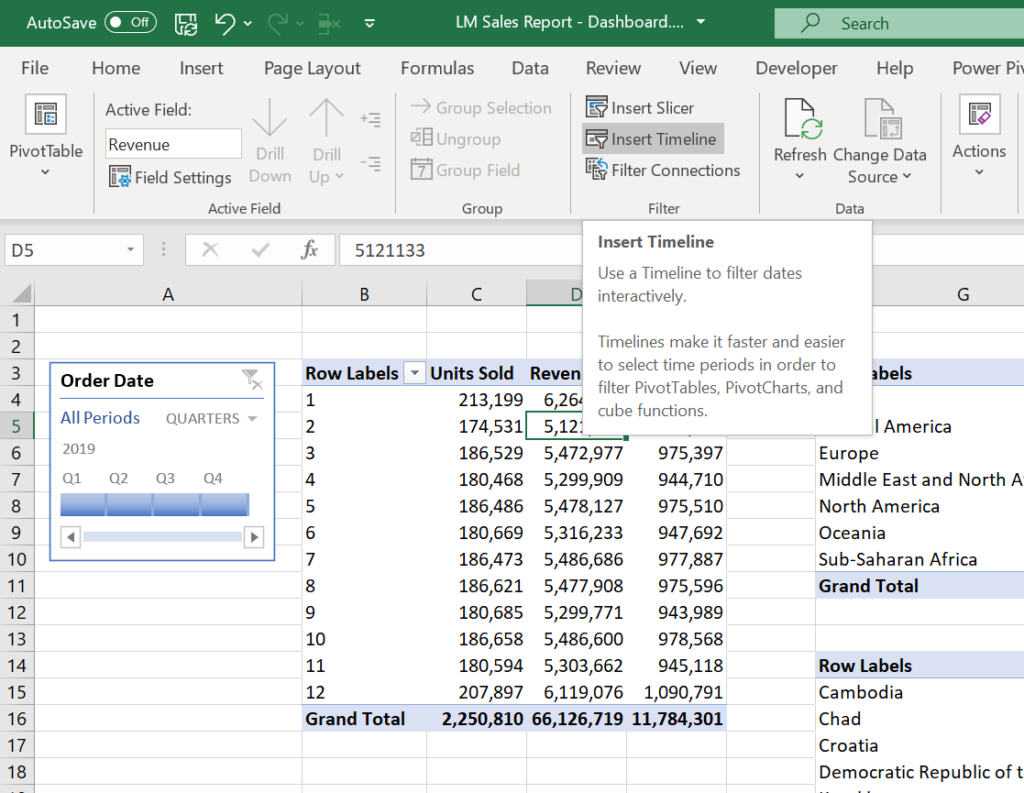Image resolution: width=1024 pixels, height=793 pixels.
Task: Click Insert Slicer in Filter group
Action: click(x=640, y=108)
